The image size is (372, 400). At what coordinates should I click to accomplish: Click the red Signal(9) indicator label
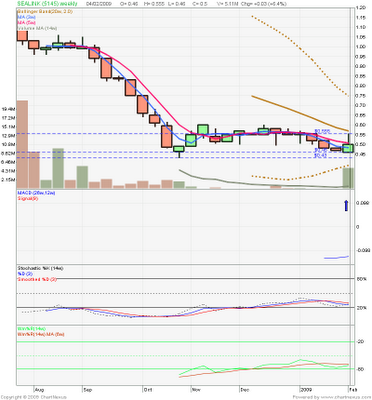click(x=28, y=198)
